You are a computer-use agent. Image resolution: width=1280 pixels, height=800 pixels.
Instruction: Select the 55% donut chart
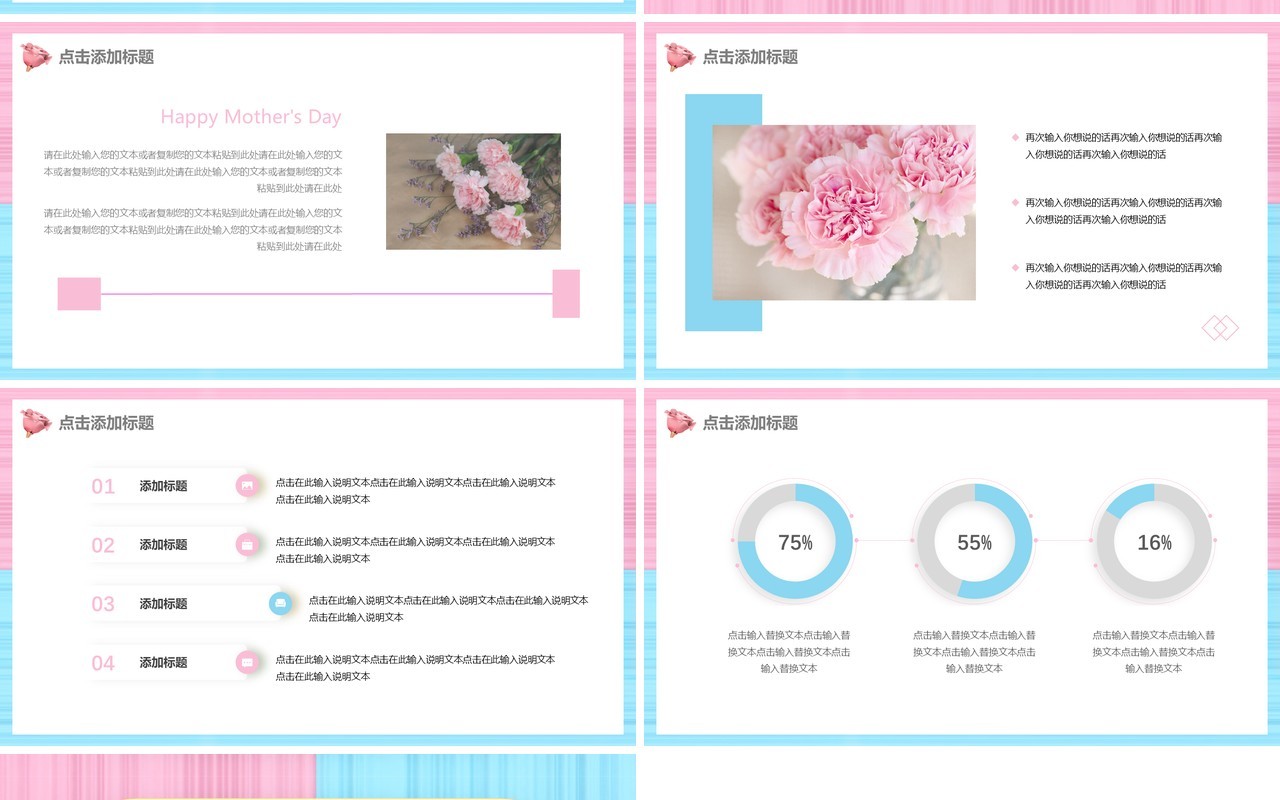[974, 541]
